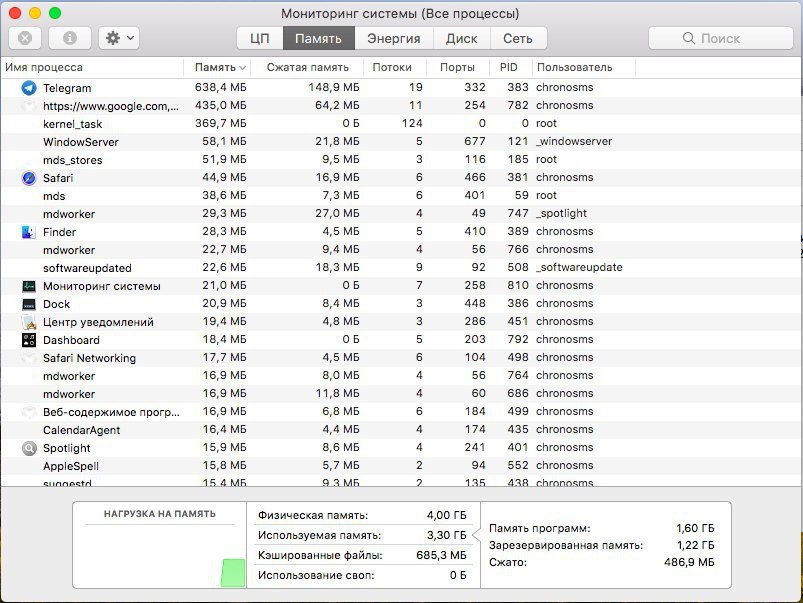Switch to the Энергия tab
This screenshot has height=603, width=803.
click(394, 38)
